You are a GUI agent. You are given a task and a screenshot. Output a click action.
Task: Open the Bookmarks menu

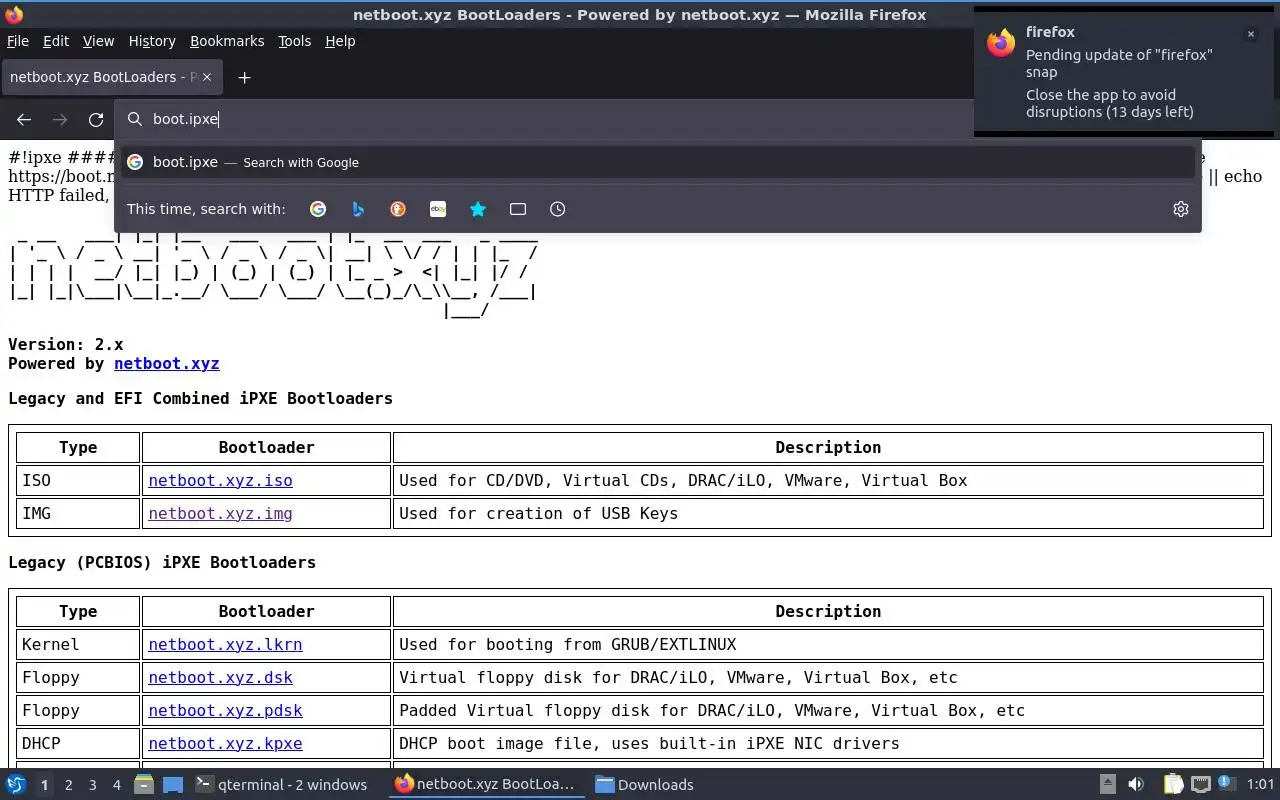point(227,41)
